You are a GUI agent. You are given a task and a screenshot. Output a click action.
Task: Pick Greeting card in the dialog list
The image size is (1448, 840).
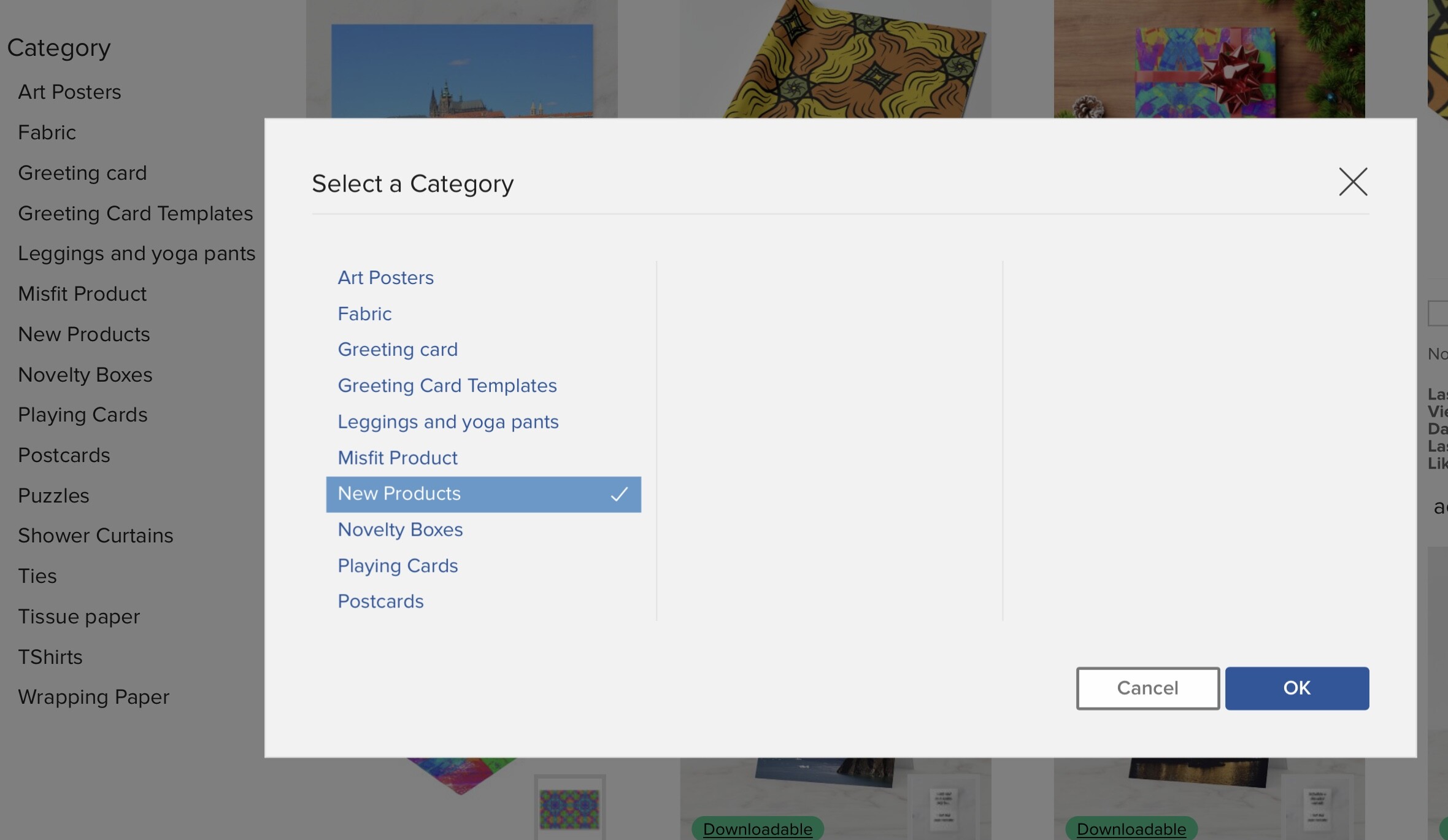coord(398,350)
